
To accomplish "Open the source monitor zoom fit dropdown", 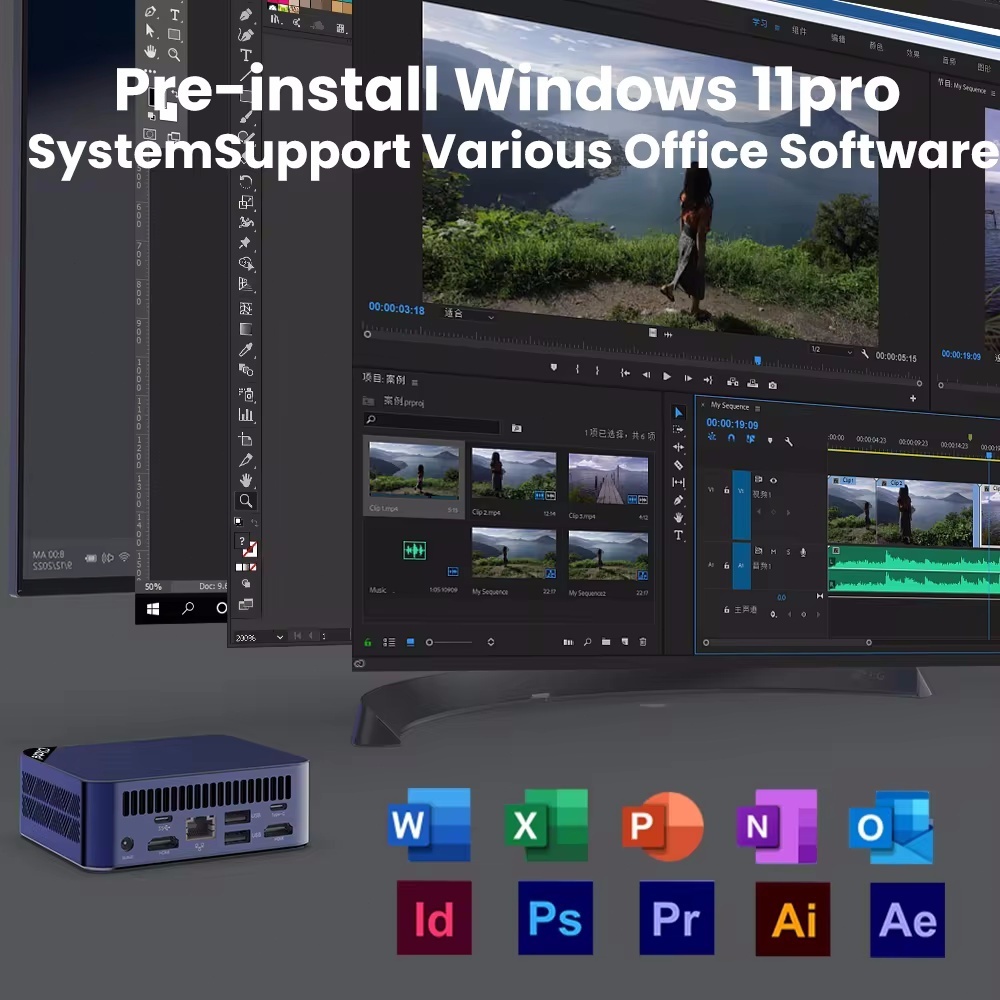I will 470,314.
